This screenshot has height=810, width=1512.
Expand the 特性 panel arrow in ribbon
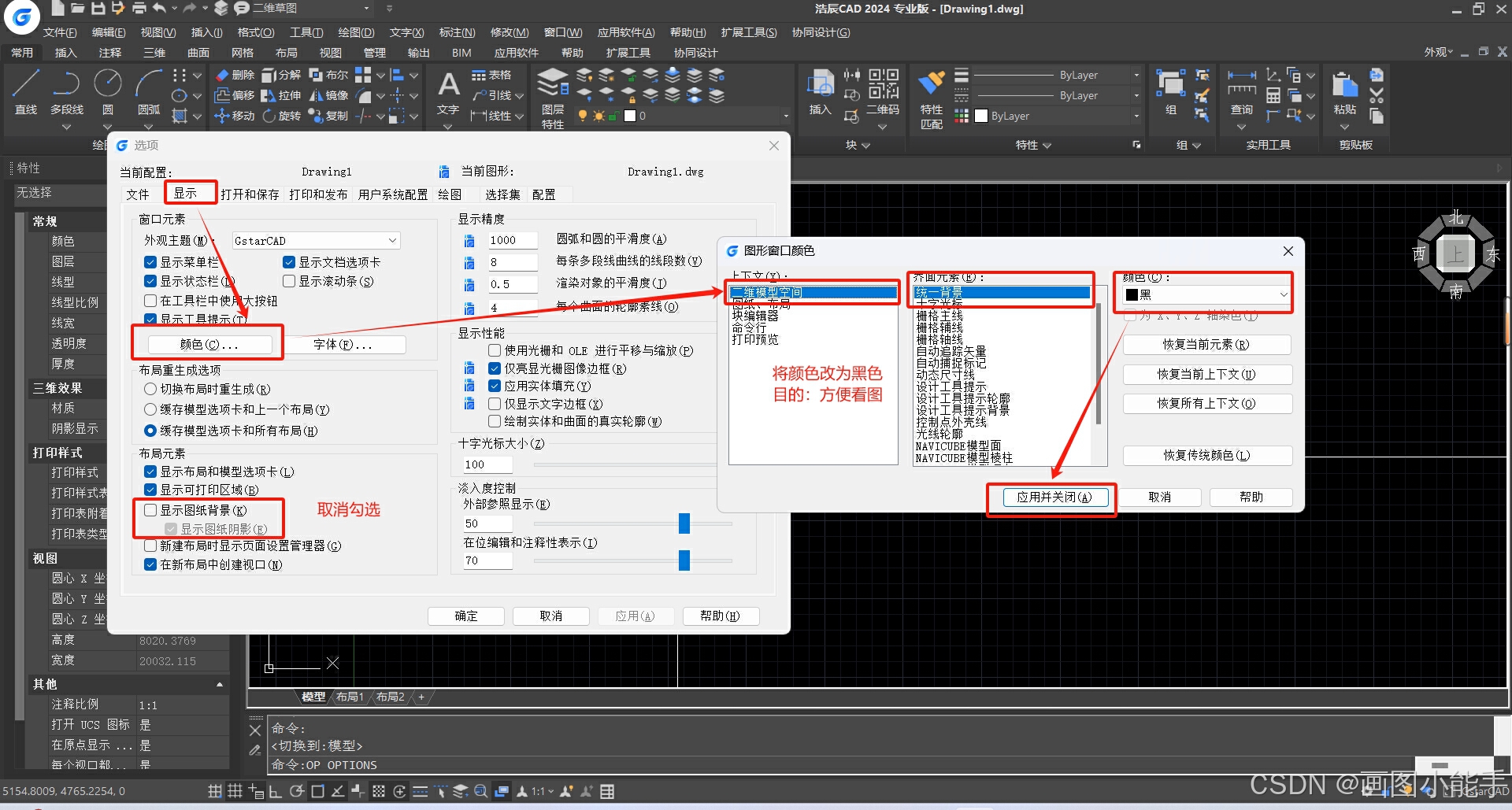[1047, 146]
